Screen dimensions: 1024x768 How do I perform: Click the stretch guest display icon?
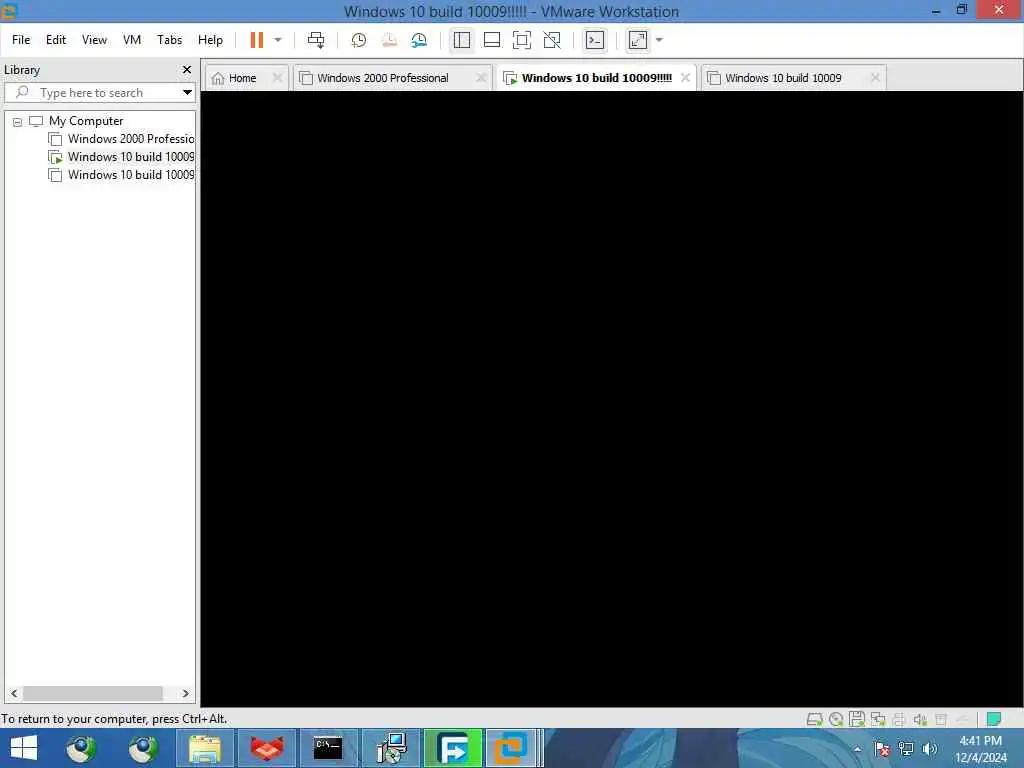click(638, 40)
